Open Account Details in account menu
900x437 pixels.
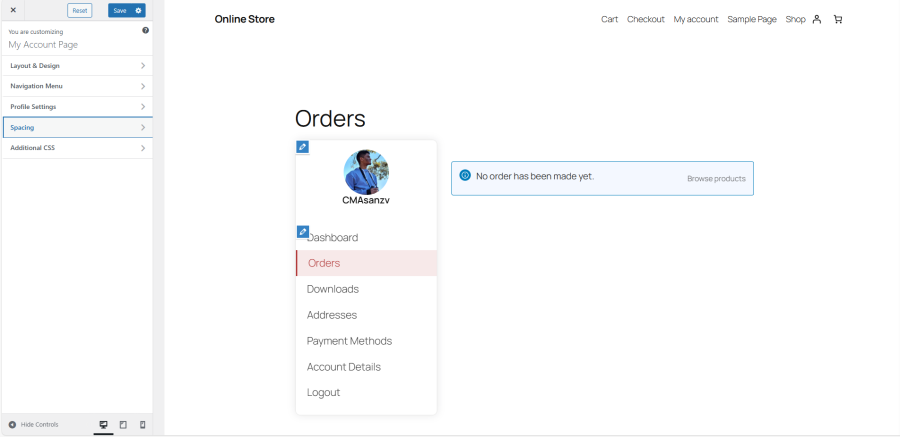tap(344, 366)
